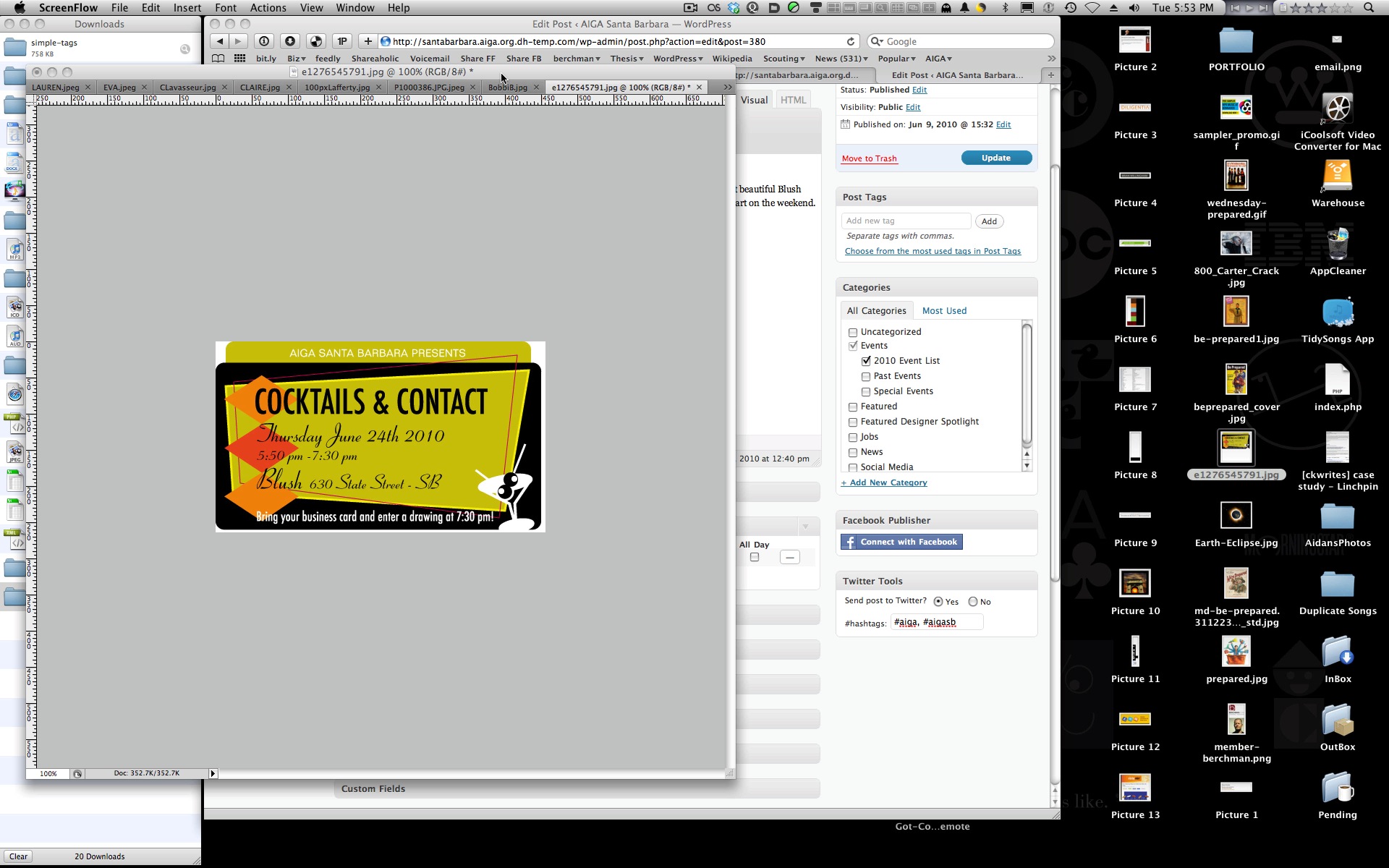Click the blue Update button
This screenshot has width=1389, height=868.
point(996,158)
